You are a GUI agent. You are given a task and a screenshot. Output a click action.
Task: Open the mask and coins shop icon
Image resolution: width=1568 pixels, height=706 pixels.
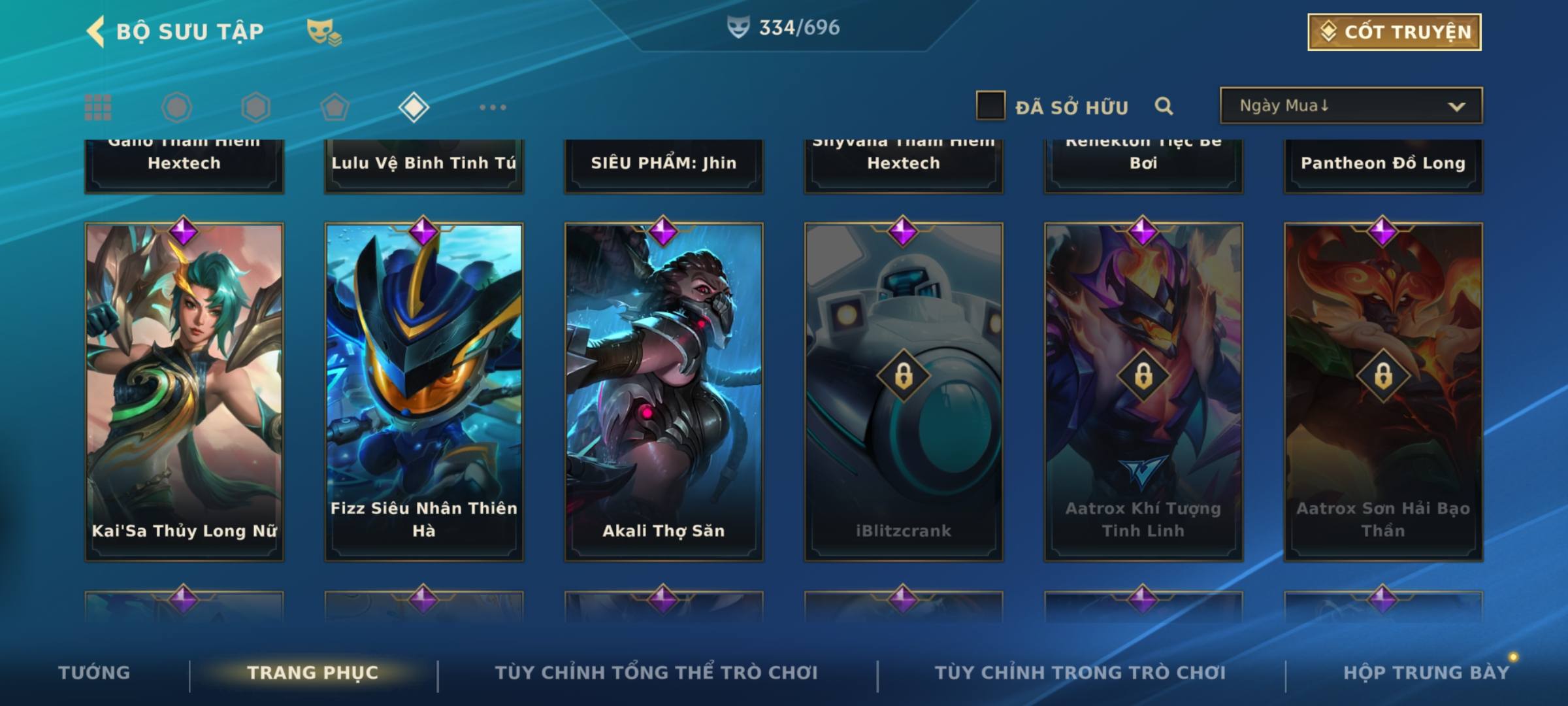(324, 32)
